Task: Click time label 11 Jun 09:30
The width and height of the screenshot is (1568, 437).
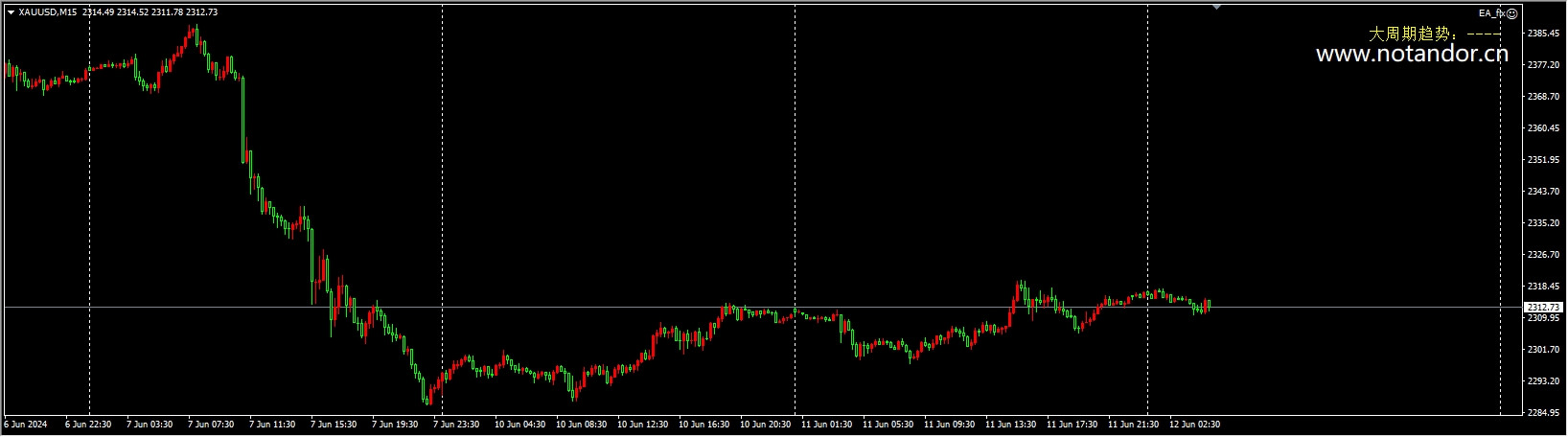Action: click(949, 424)
